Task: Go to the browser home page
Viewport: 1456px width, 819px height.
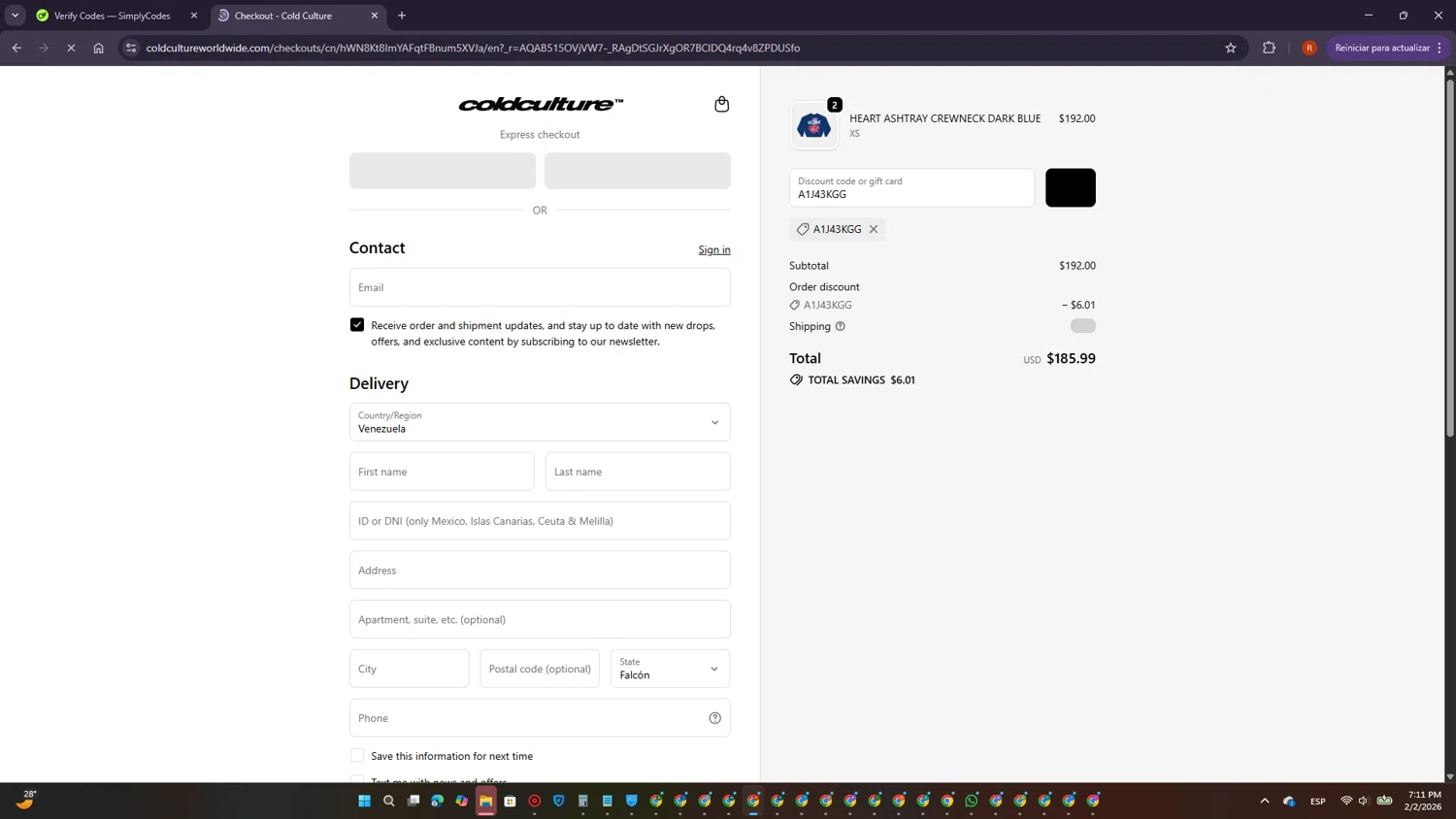Action: [98, 48]
